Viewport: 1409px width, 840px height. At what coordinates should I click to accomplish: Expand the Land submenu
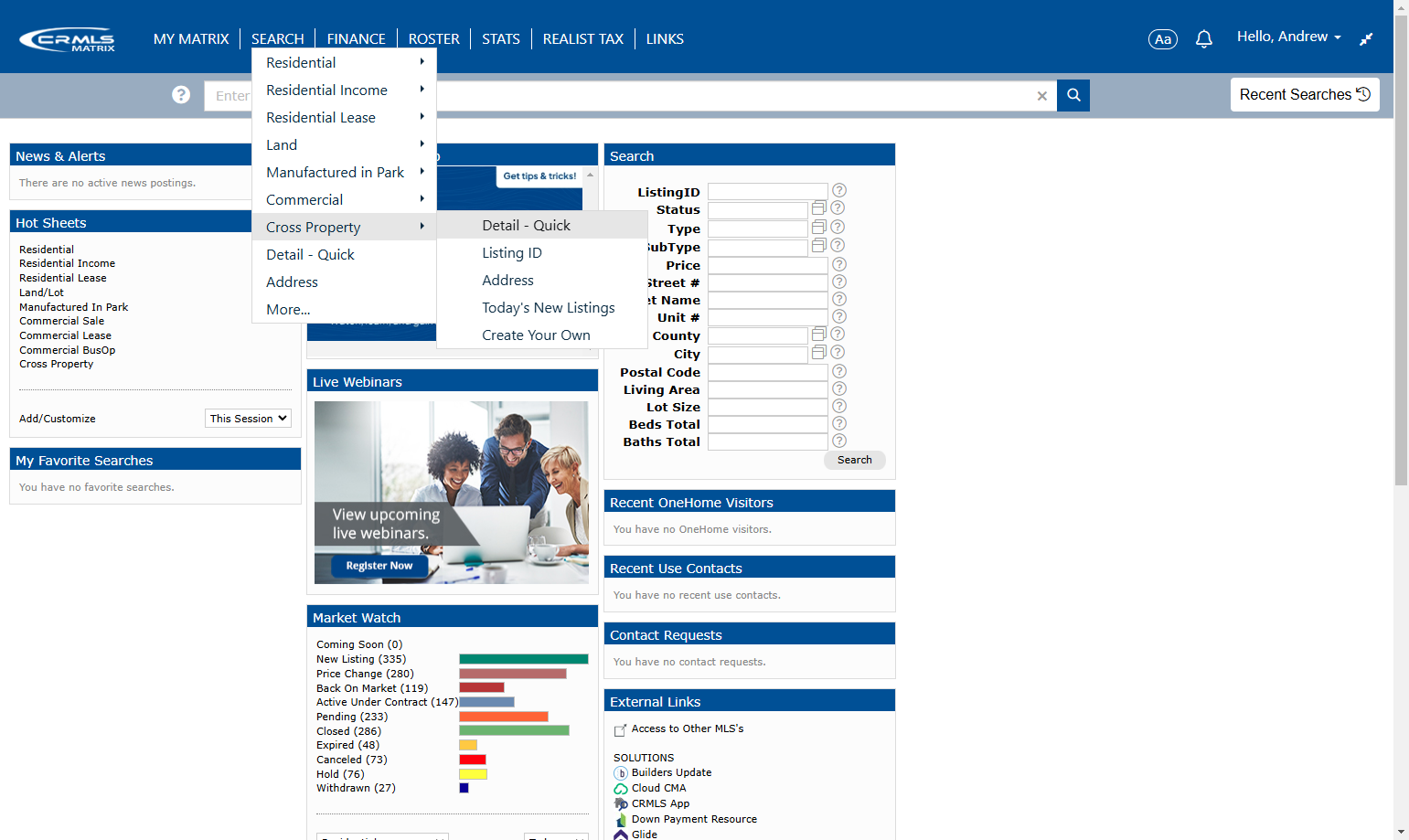(x=344, y=144)
